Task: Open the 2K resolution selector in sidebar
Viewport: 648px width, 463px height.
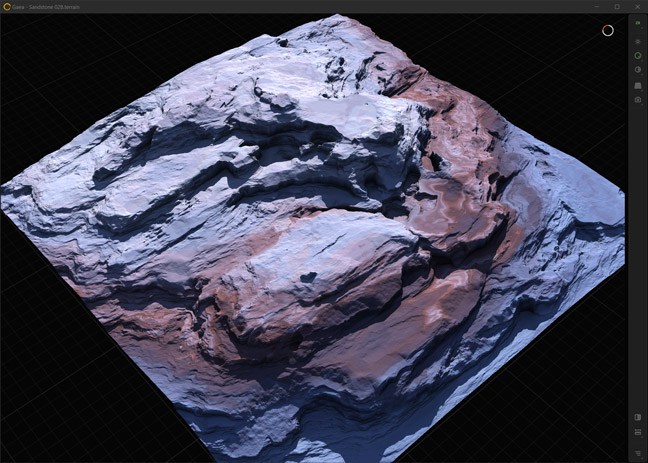Action: pos(638,23)
